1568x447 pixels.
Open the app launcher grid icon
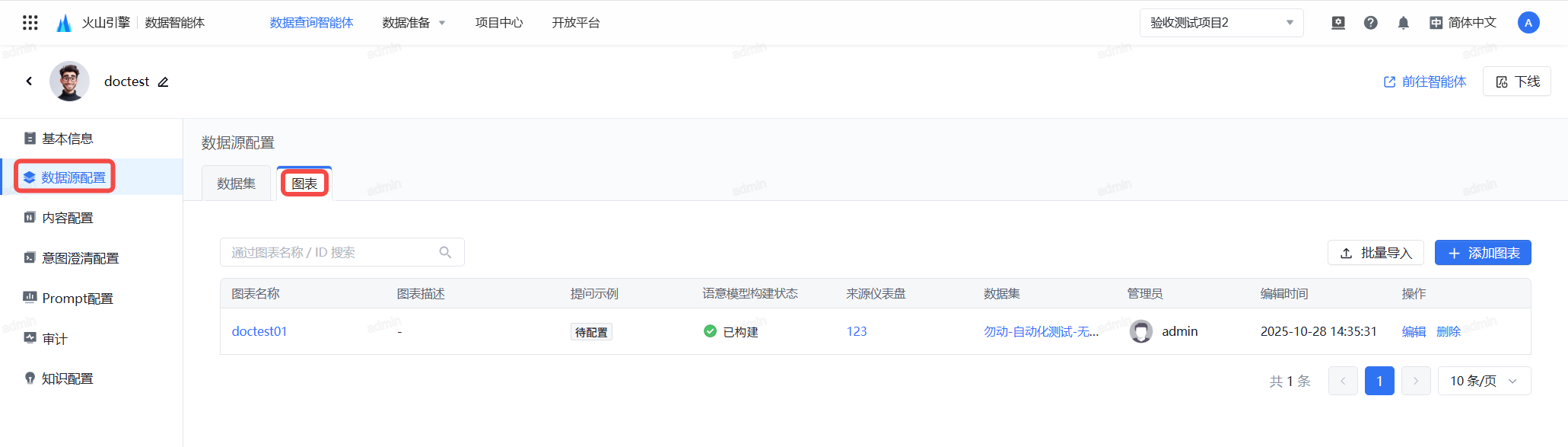(30, 23)
